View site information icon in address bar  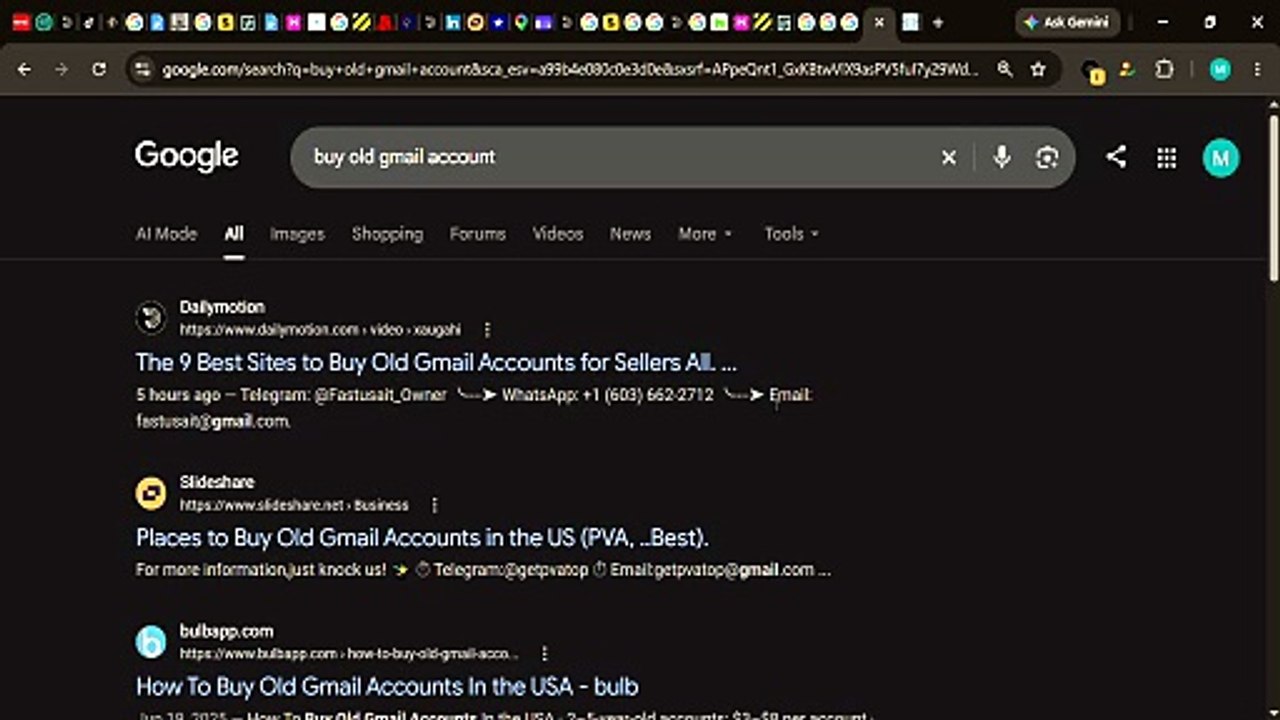(x=142, y=69)
